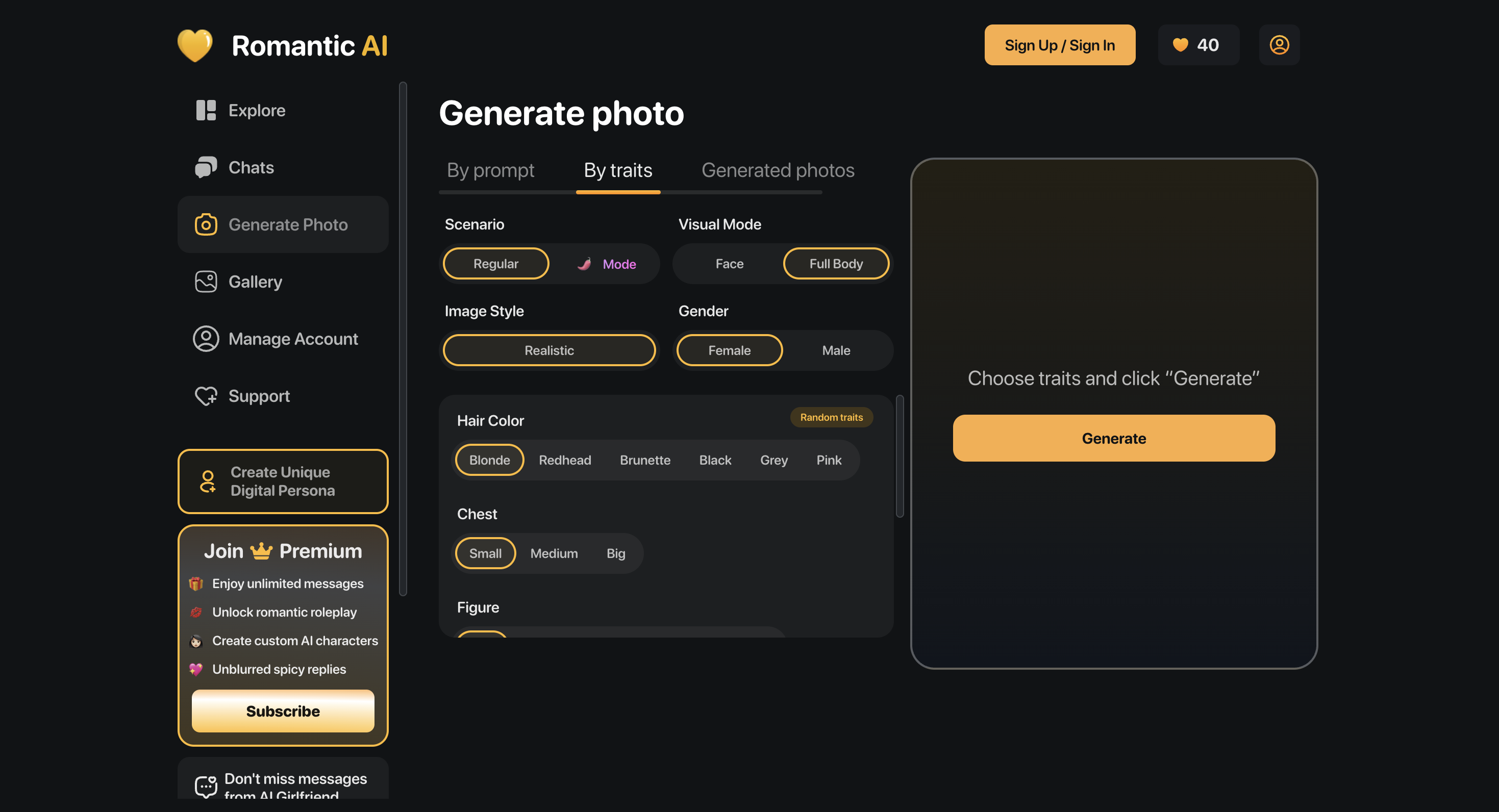The height and width of the screenshot is (812, 1499).
Task: Open the Generated photos tab
Action: 778,170
